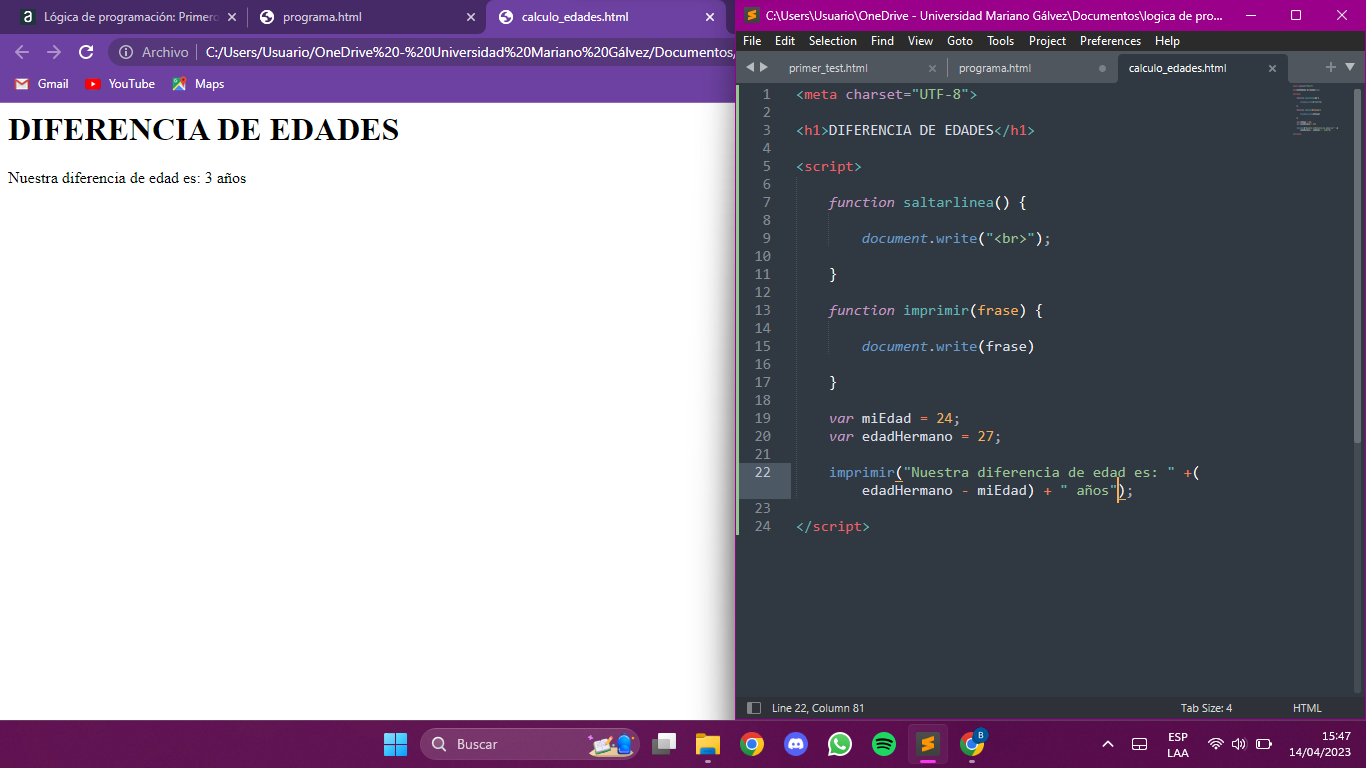Screen dimensions: 1366x768
Task: Close Lógica de programación browser tab
Action: coord(232,17)
